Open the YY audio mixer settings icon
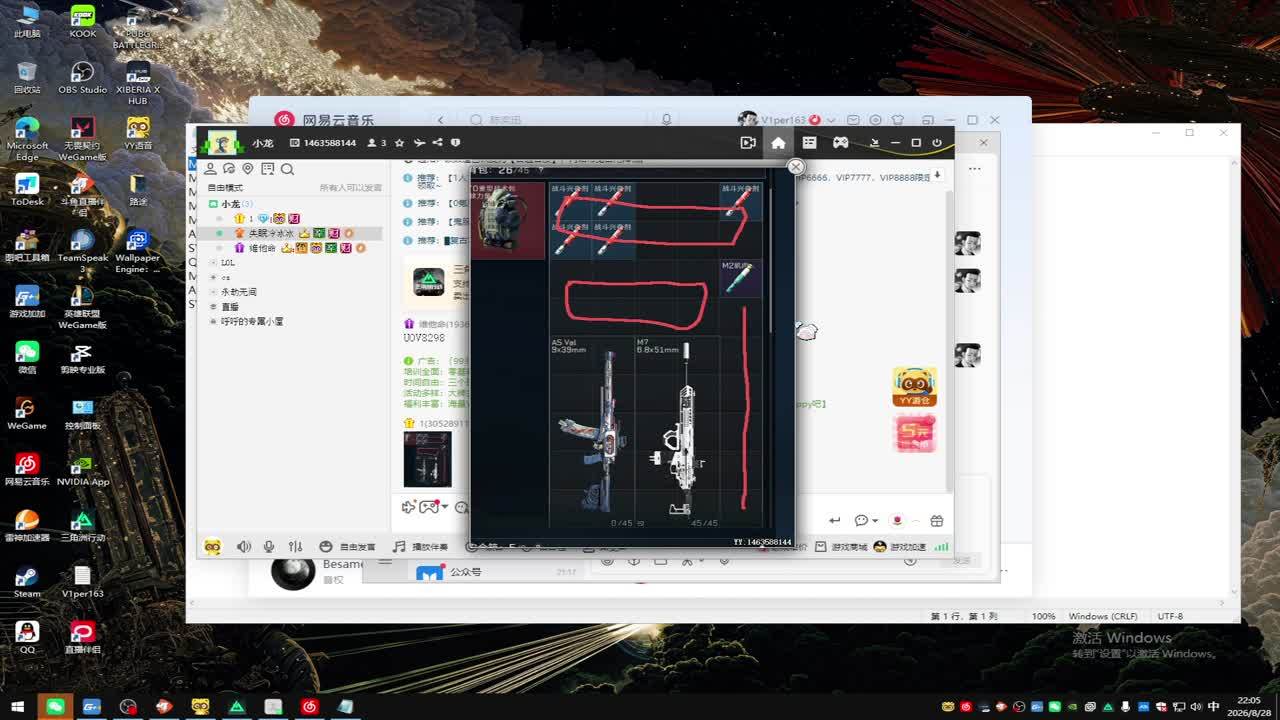This screenshot has width=1280, height=720. (295, 547)
